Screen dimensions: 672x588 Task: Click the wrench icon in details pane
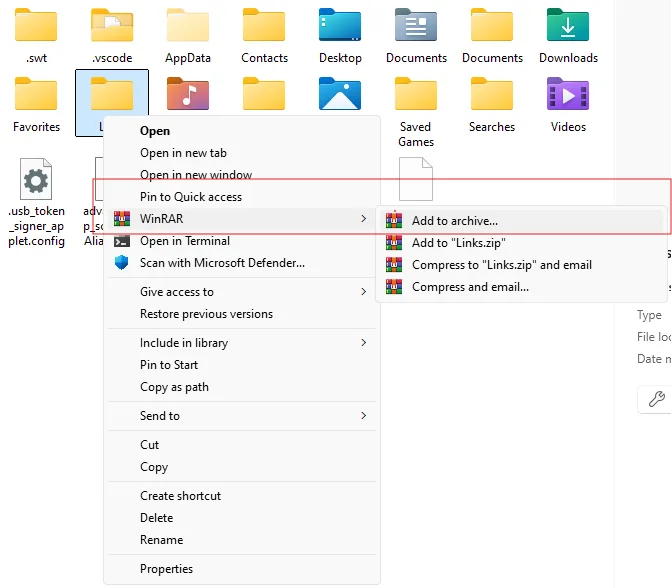pyautogui.click(x=656, y=399)
